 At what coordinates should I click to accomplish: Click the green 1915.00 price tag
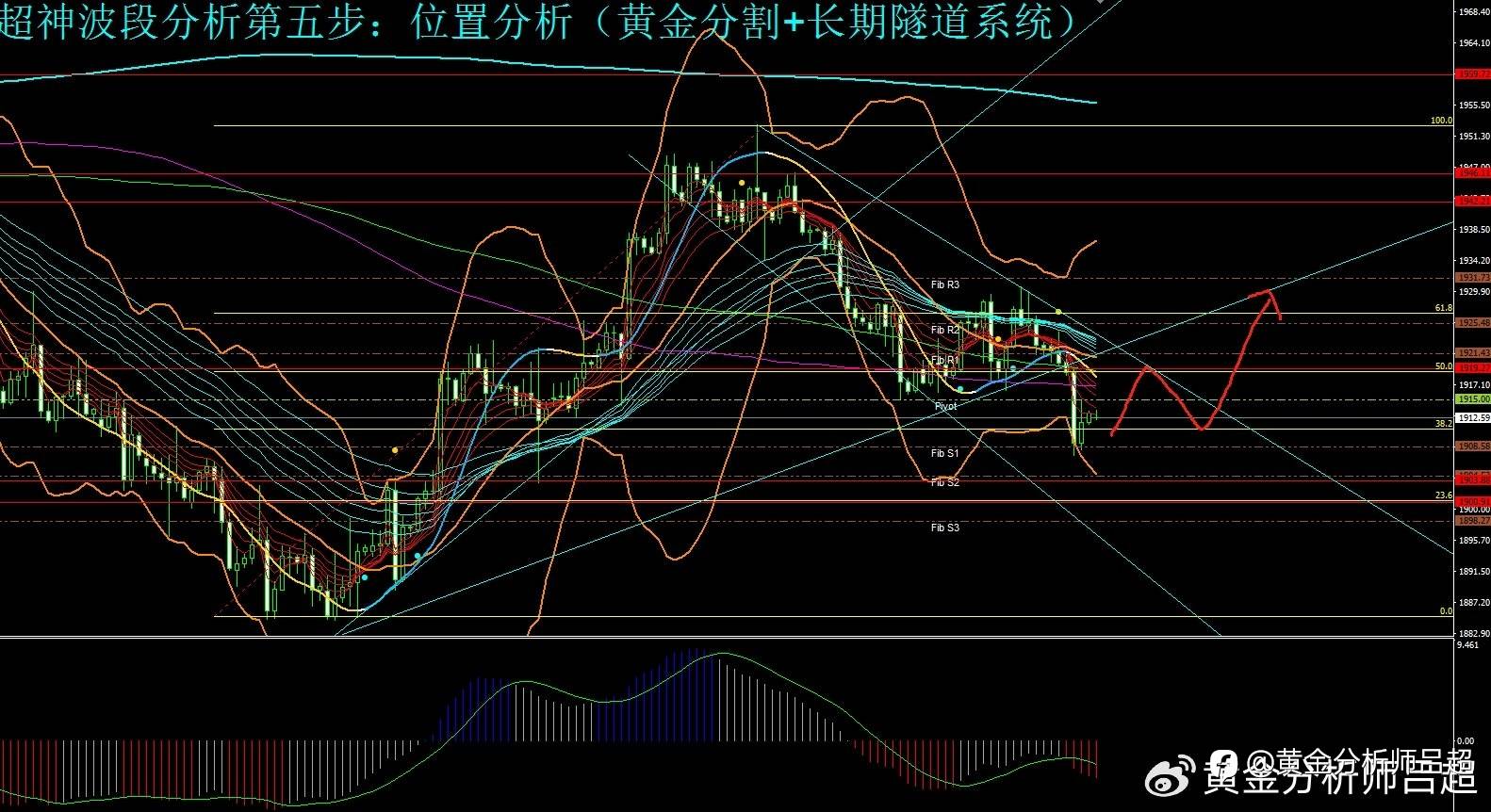click(1473, 399)
